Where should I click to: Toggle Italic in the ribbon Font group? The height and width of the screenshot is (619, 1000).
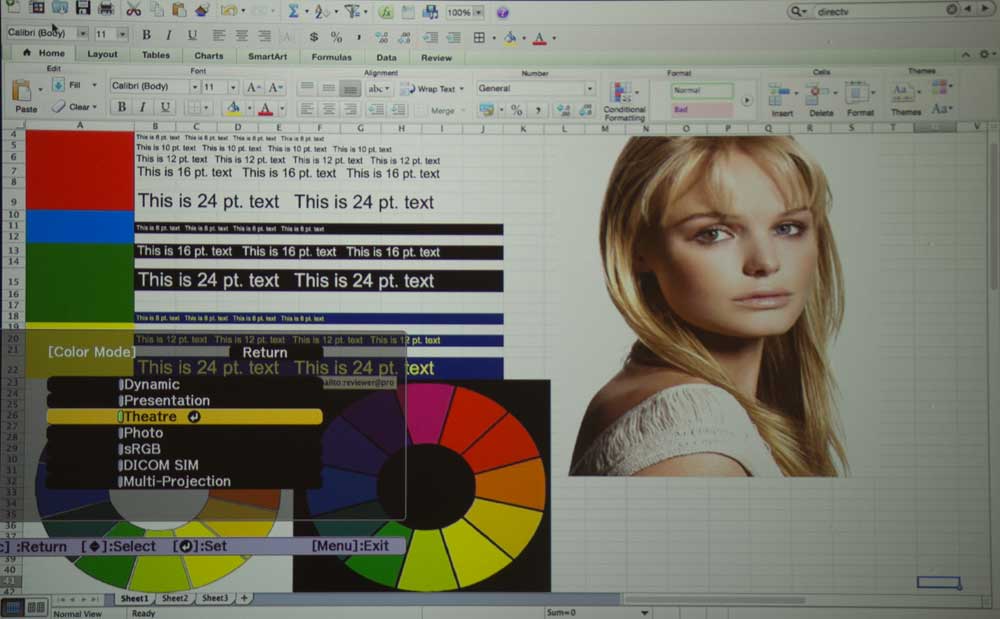click(143, 107)
